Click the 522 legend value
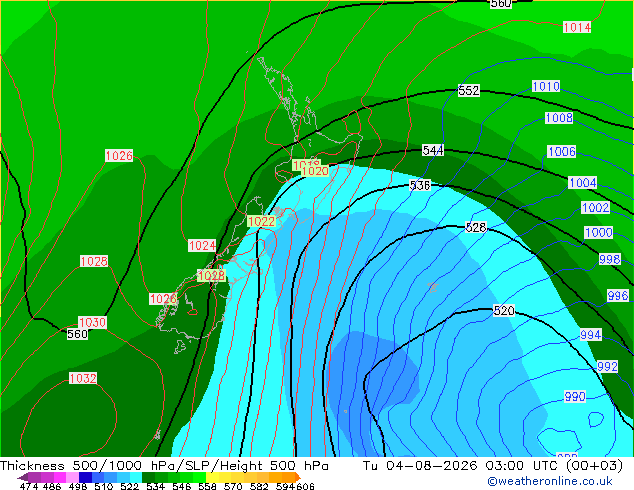The width and height of the screenshot is (634, 490). point(129,486)
